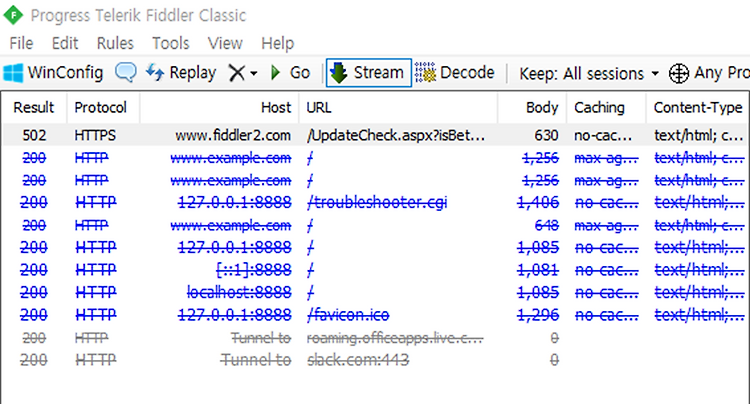
Task: Select the [::1]:8888 host cell
Action: tap(254, 270)
